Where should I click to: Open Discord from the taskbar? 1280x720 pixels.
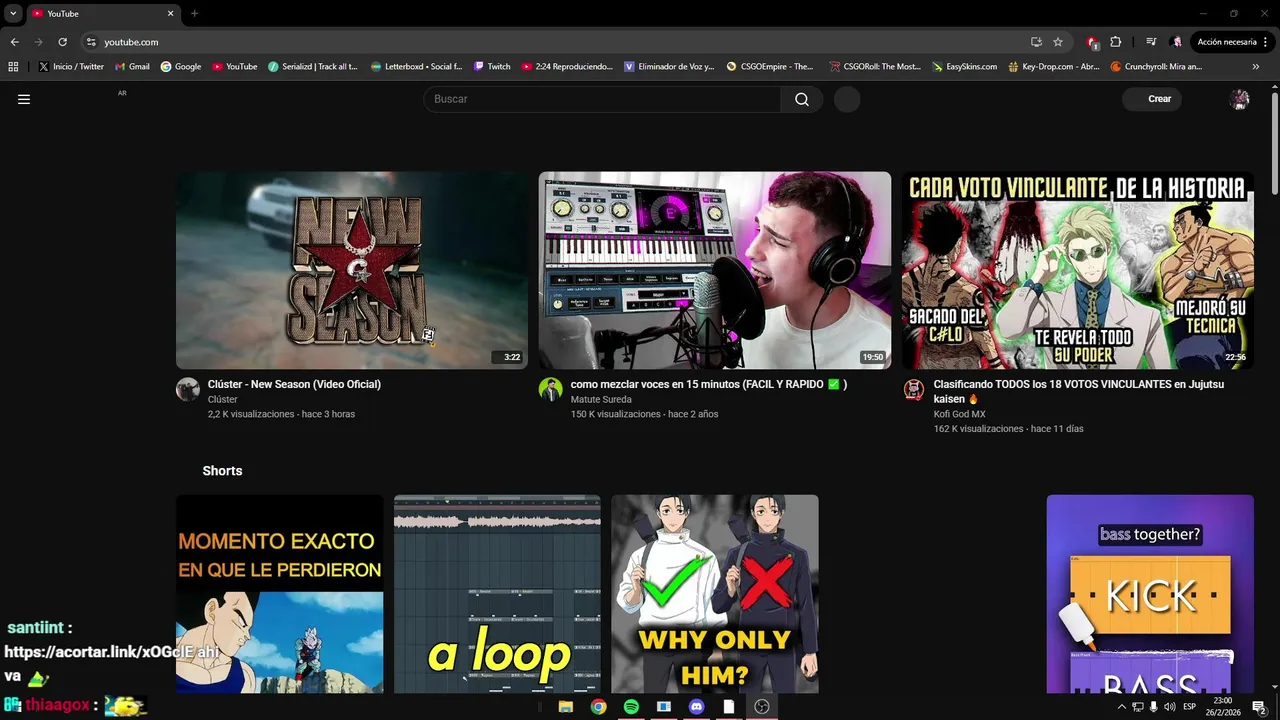[696, 707]
